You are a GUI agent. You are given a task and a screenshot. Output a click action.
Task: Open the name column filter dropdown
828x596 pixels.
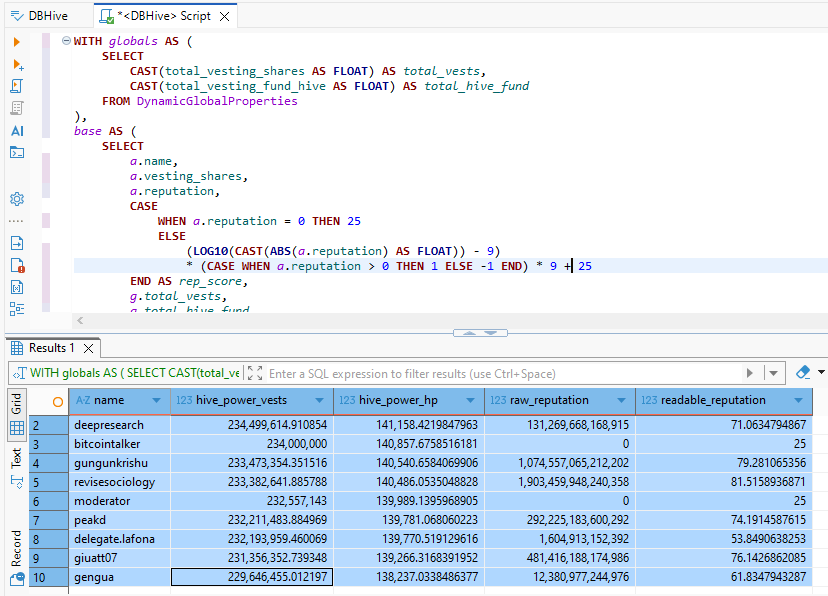point(156,401)
